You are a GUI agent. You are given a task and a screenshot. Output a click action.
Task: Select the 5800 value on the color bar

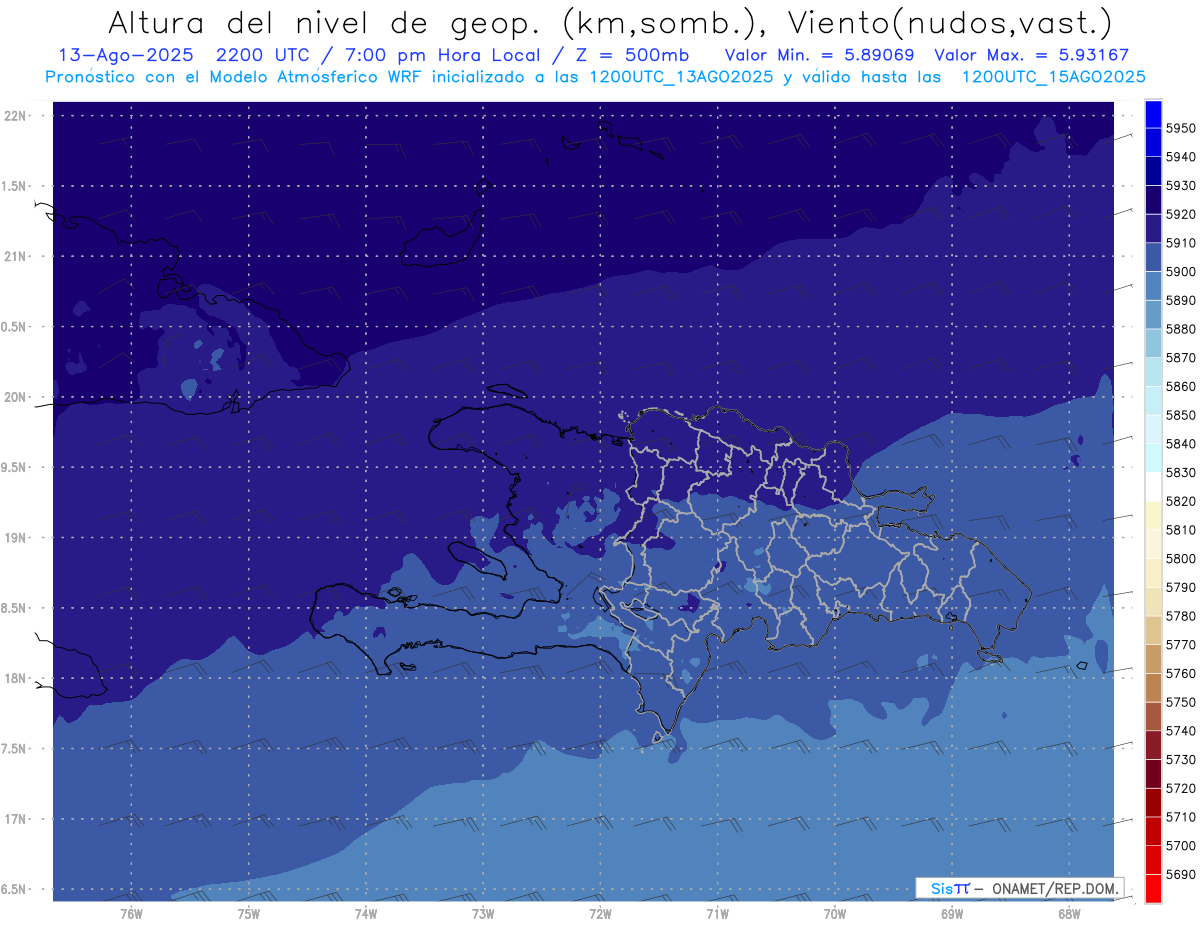(x=1181, y=558)
